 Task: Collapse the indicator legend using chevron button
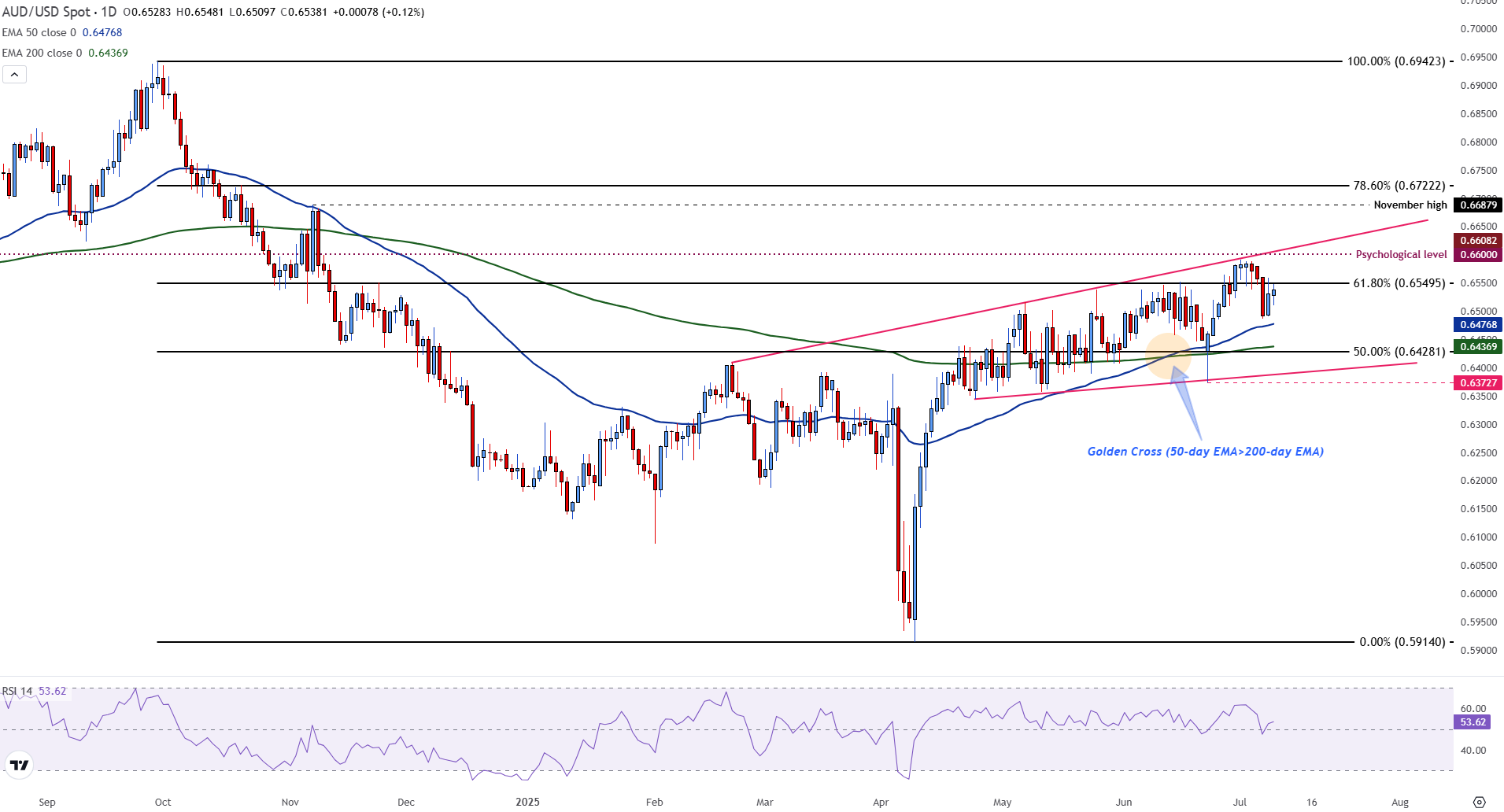[x=14, y=75]
